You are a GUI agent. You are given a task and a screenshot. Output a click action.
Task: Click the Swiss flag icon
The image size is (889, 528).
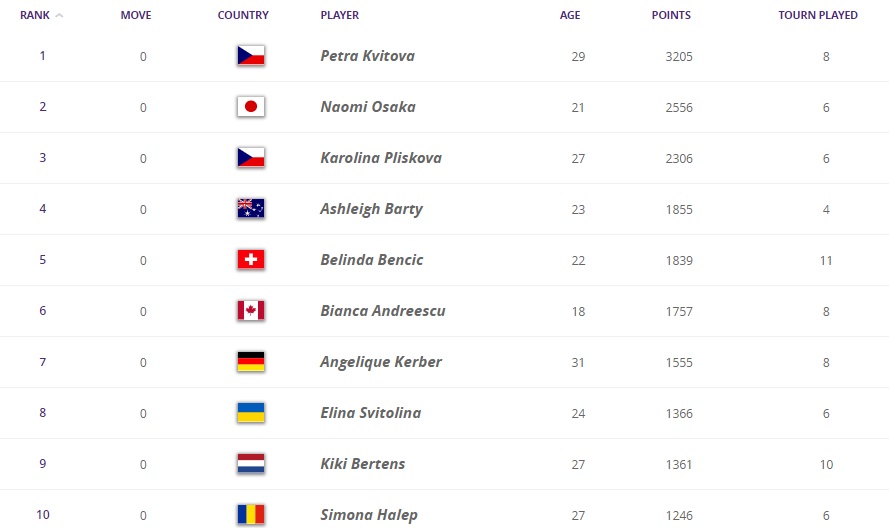coord(251,260)
